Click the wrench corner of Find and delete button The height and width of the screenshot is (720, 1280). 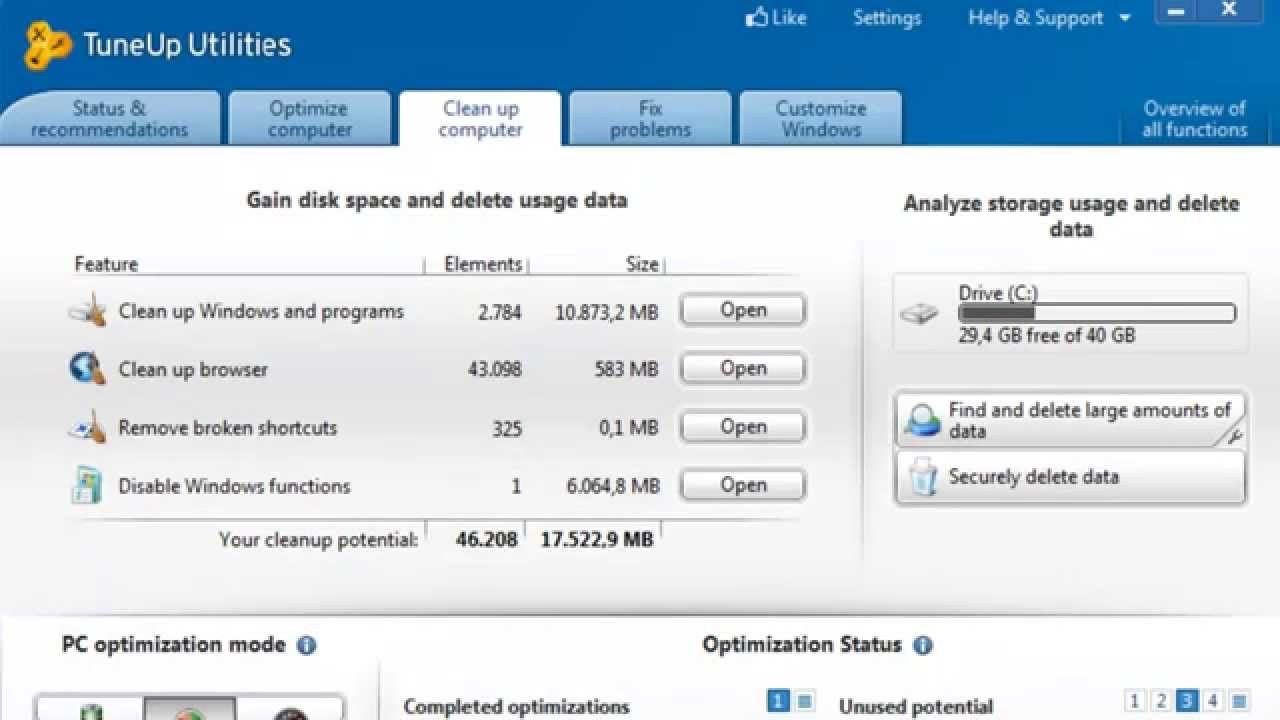[1234, 436]
